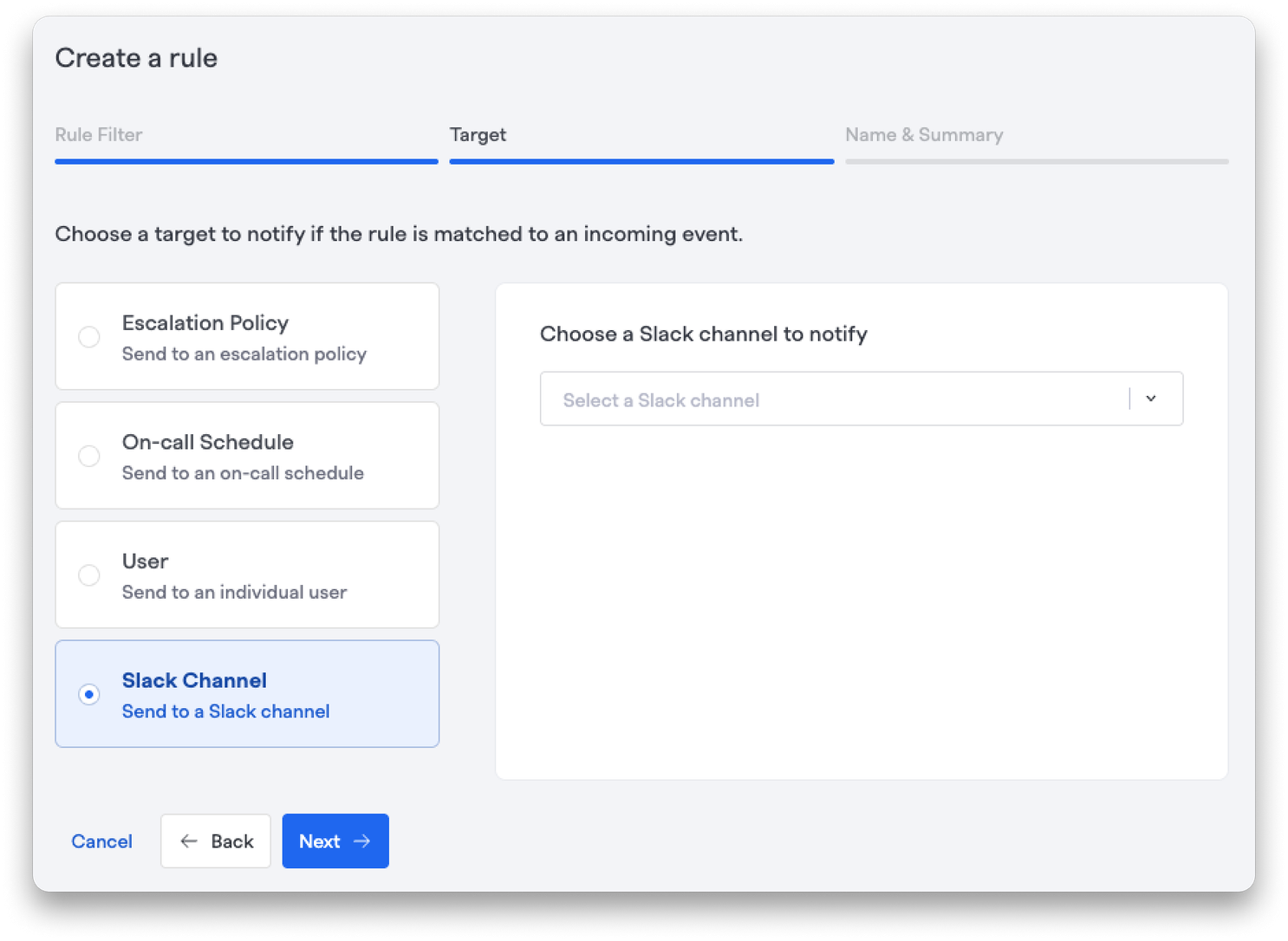1288x941 pixels.
Task: Choose the On-call Schedule card title
Action: tap(208, 442)
